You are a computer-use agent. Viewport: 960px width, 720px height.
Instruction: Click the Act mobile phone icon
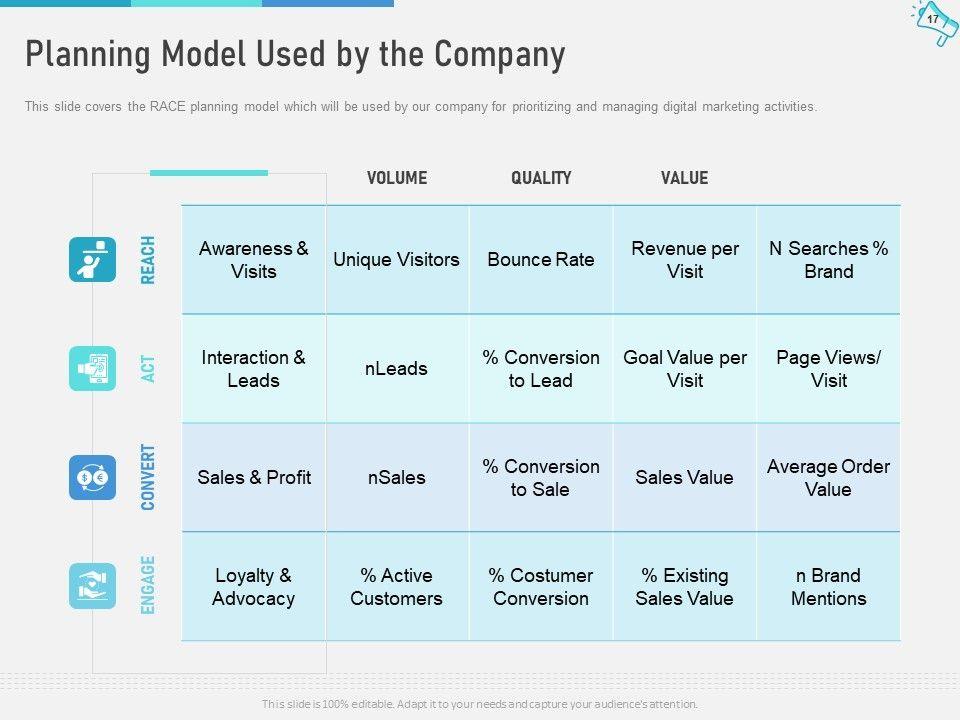[92, 369]
